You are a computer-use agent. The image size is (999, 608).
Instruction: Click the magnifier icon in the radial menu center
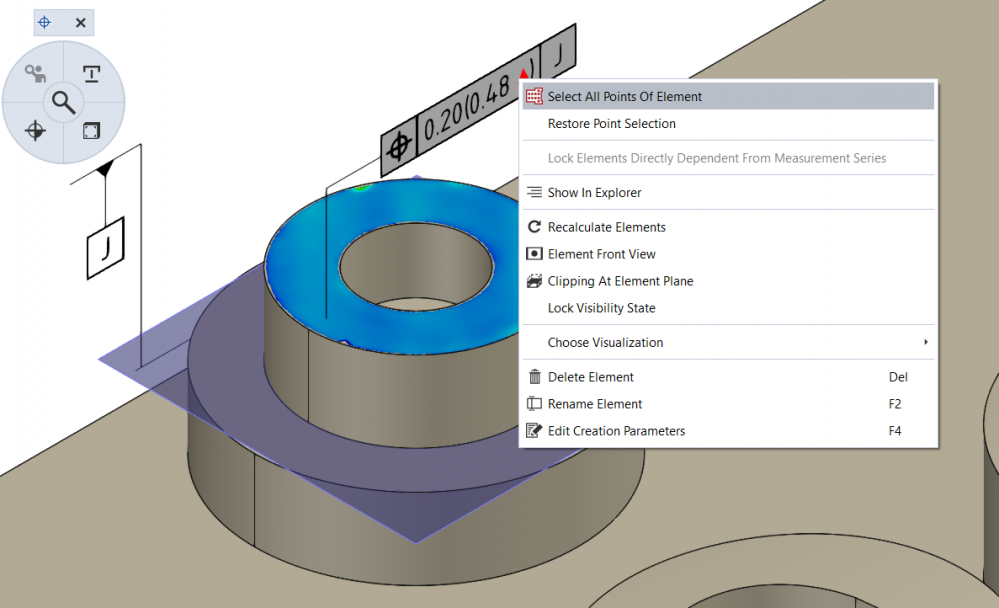pos(63,101)
